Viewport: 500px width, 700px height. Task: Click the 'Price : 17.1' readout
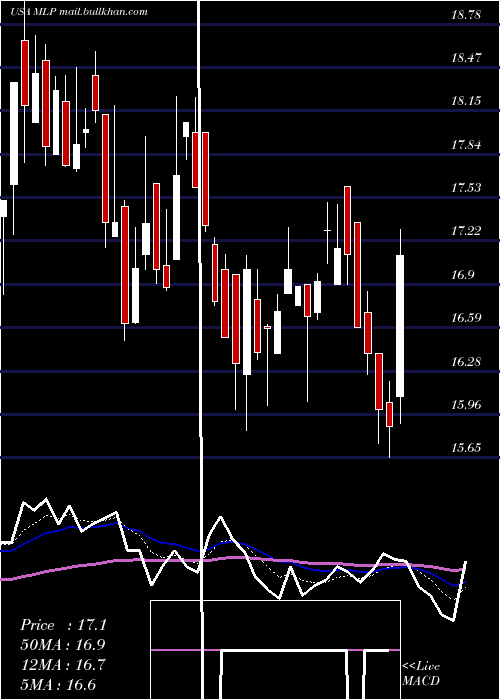click(x=63, y=625)
